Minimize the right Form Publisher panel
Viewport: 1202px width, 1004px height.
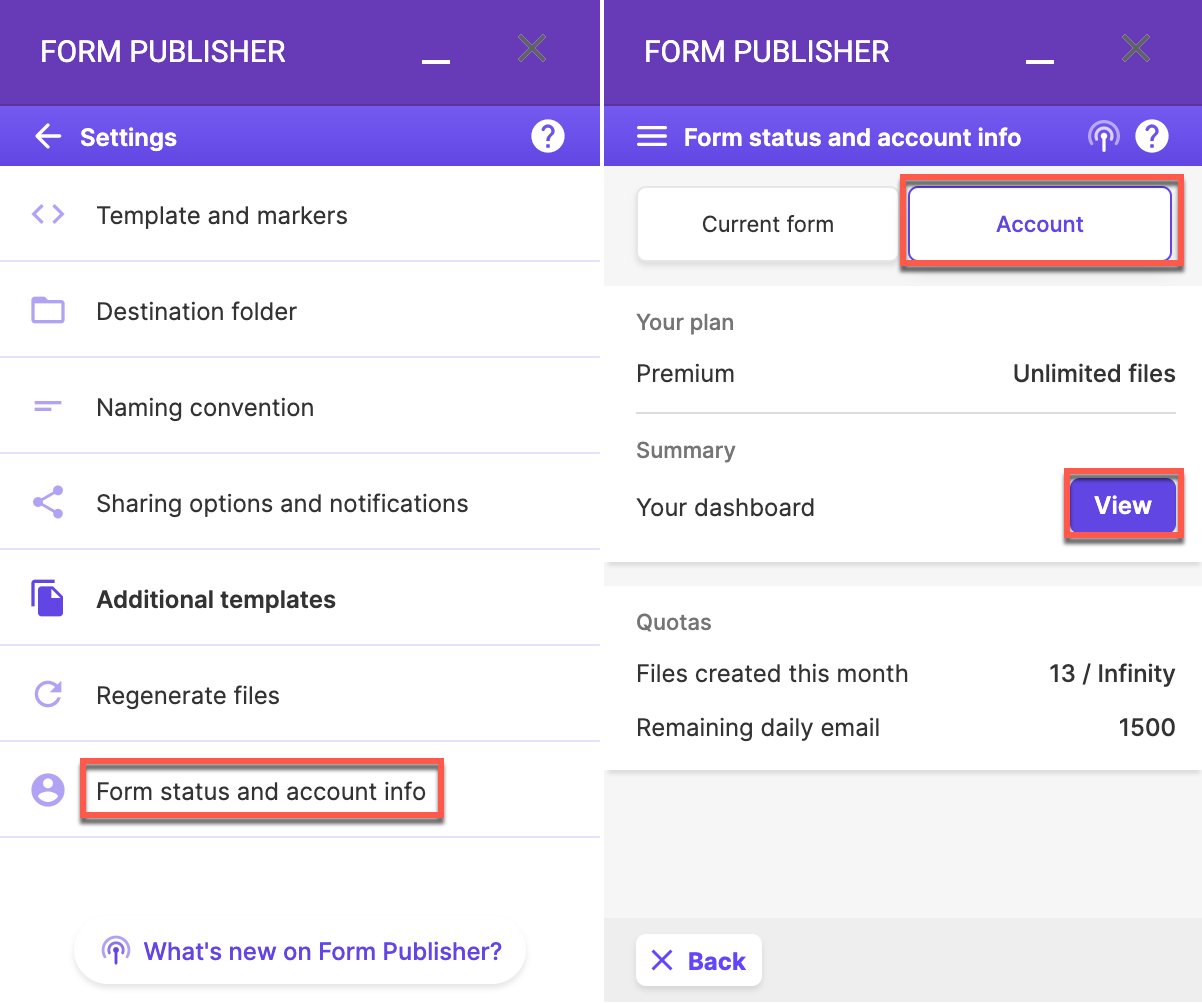point(1040,61)
